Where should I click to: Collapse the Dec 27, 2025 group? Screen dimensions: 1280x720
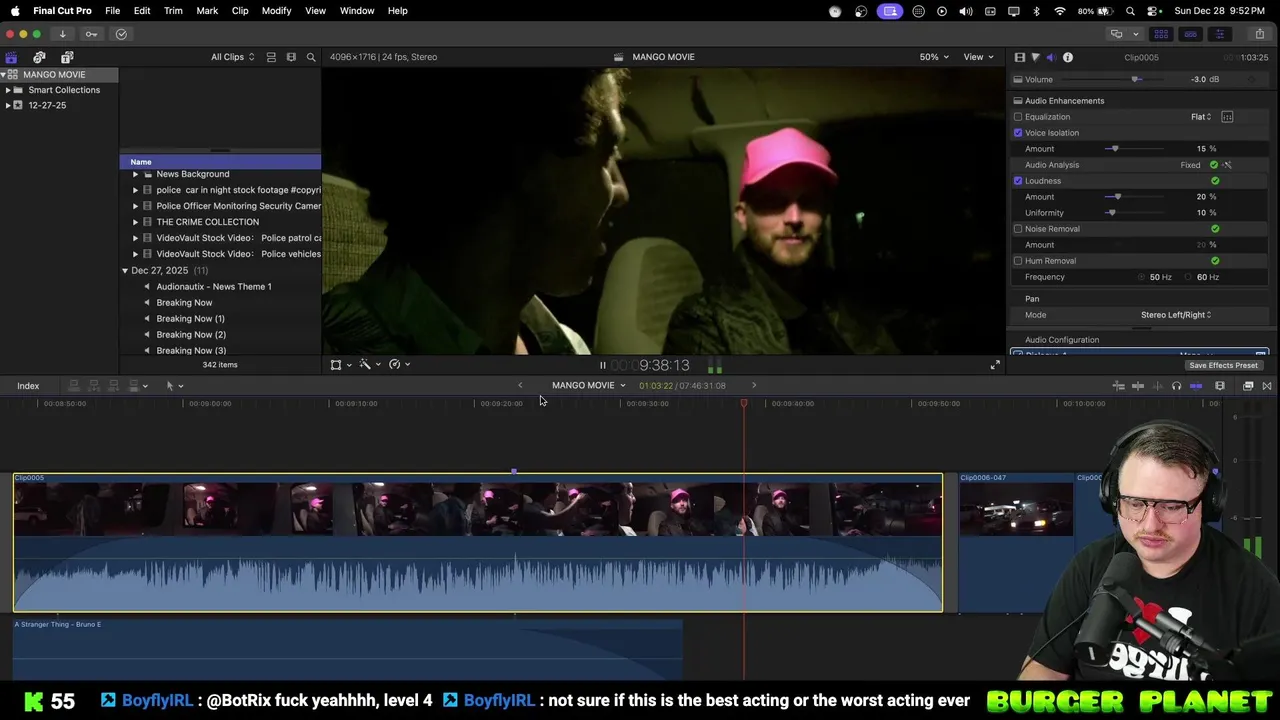click(x=125, y=271)
